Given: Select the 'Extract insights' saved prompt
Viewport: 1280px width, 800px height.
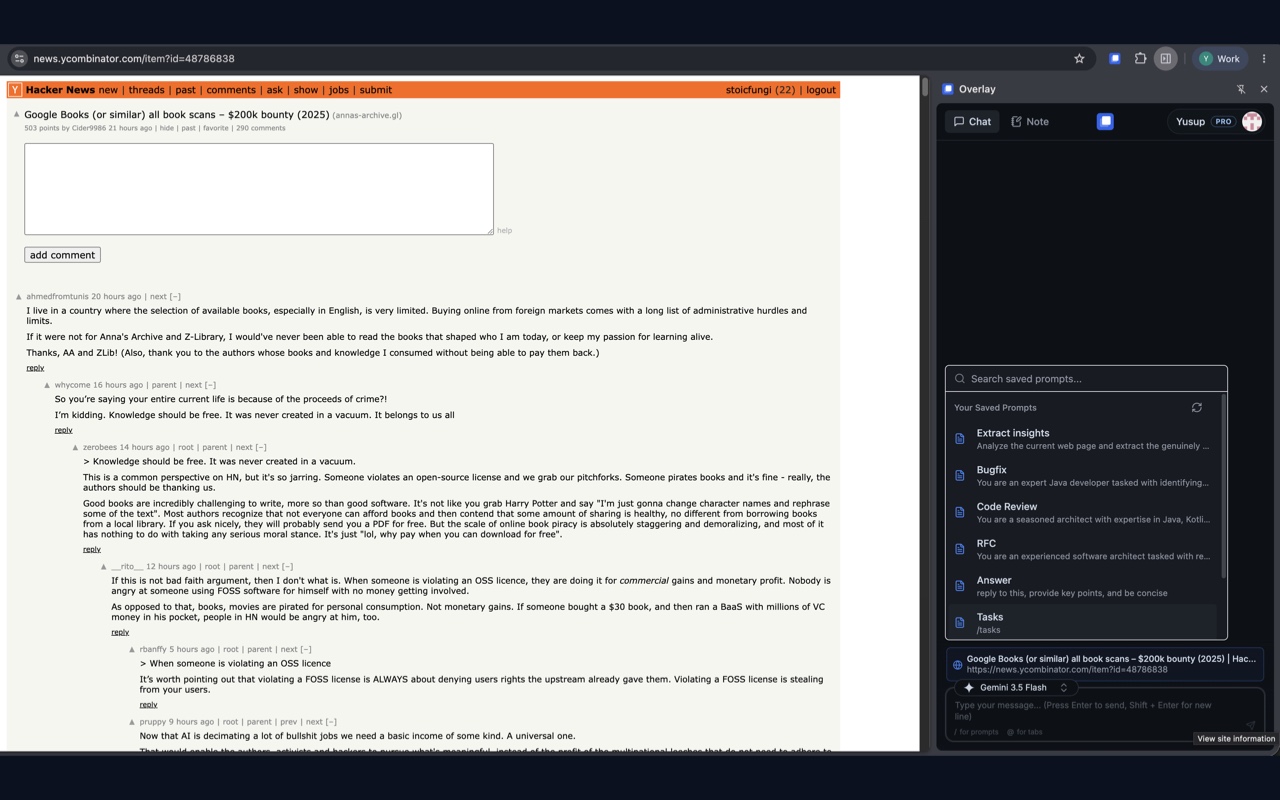Looking at the screenshot, I should click(x=1083, y=439).
